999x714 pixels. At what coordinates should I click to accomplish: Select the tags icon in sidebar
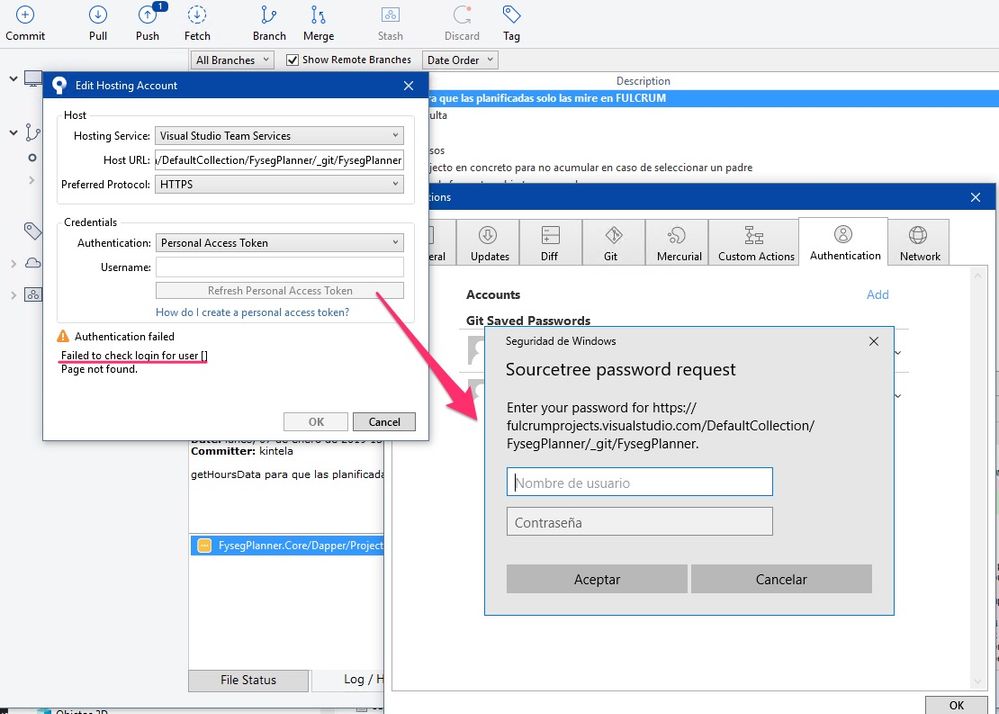(x=32, y=231)
